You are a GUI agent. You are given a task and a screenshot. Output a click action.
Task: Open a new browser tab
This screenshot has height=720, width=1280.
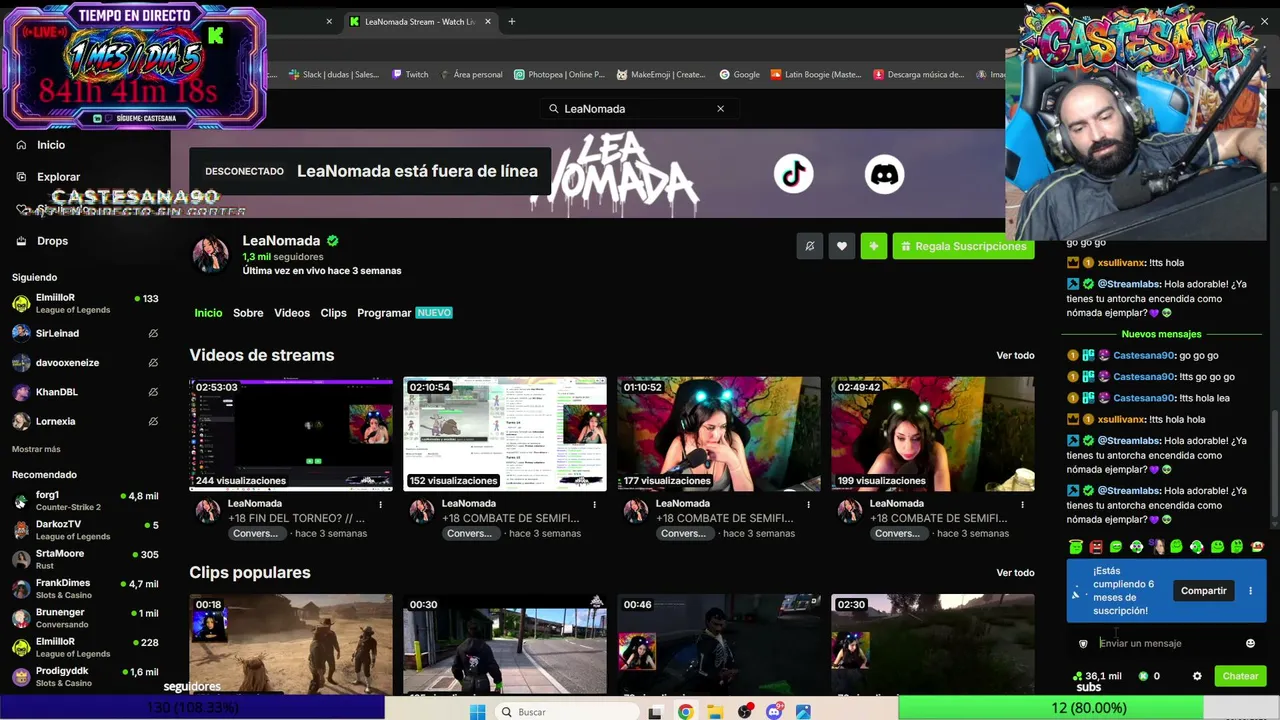pos(512,21)
